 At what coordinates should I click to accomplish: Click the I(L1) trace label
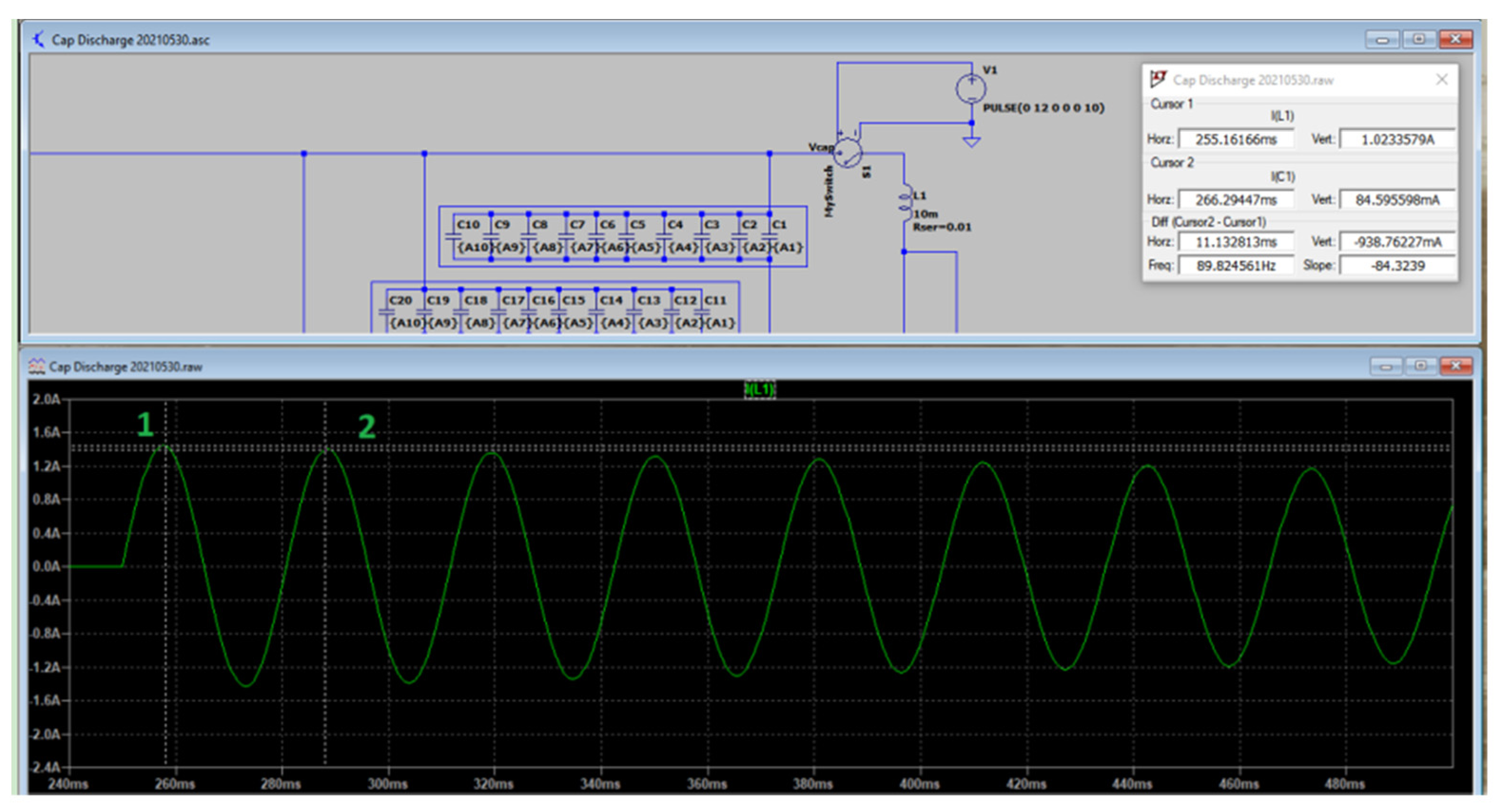point(760,389)
